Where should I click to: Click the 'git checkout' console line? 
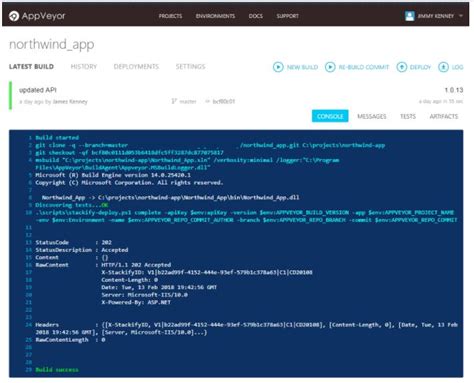click(129, 153)
